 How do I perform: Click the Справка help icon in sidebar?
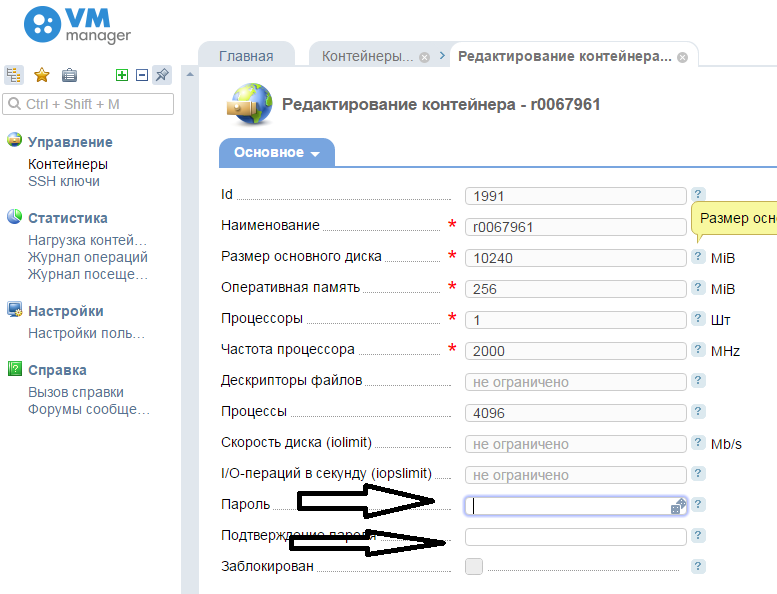click(14, 369)
